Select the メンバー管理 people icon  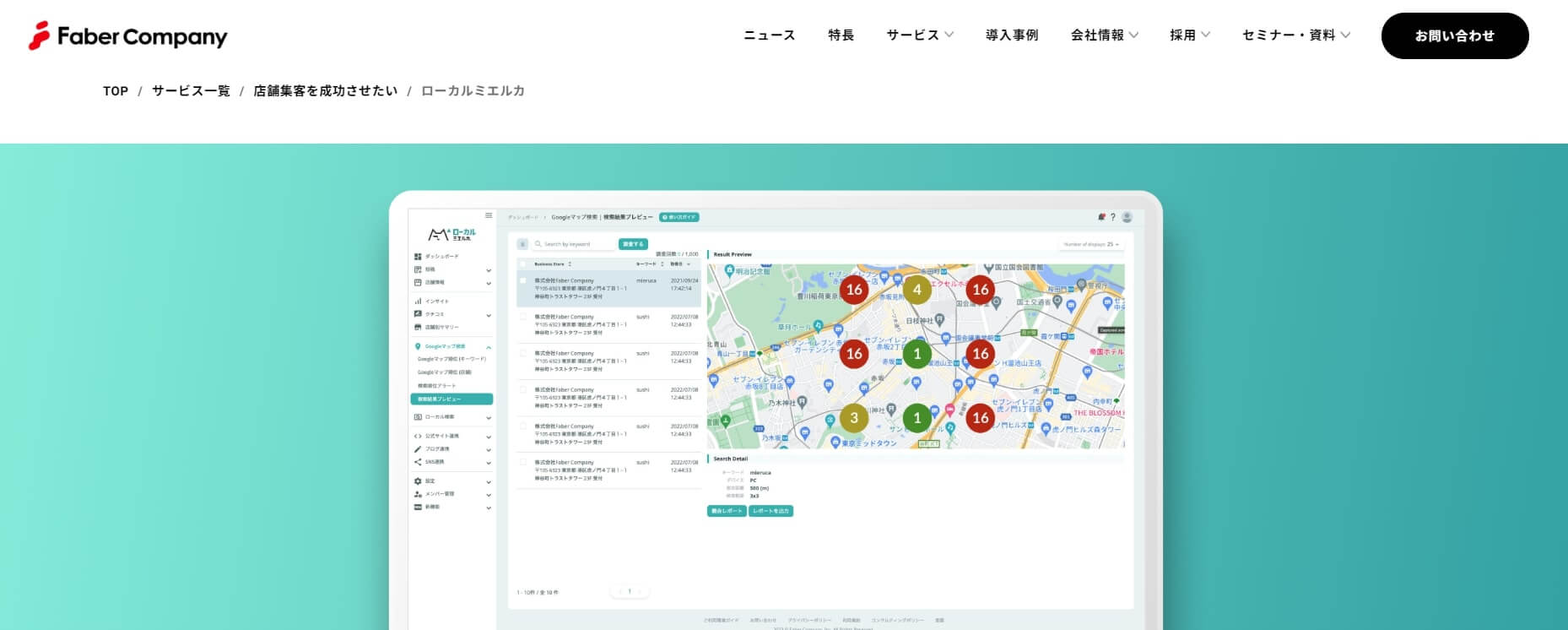[x=418, y=494]
